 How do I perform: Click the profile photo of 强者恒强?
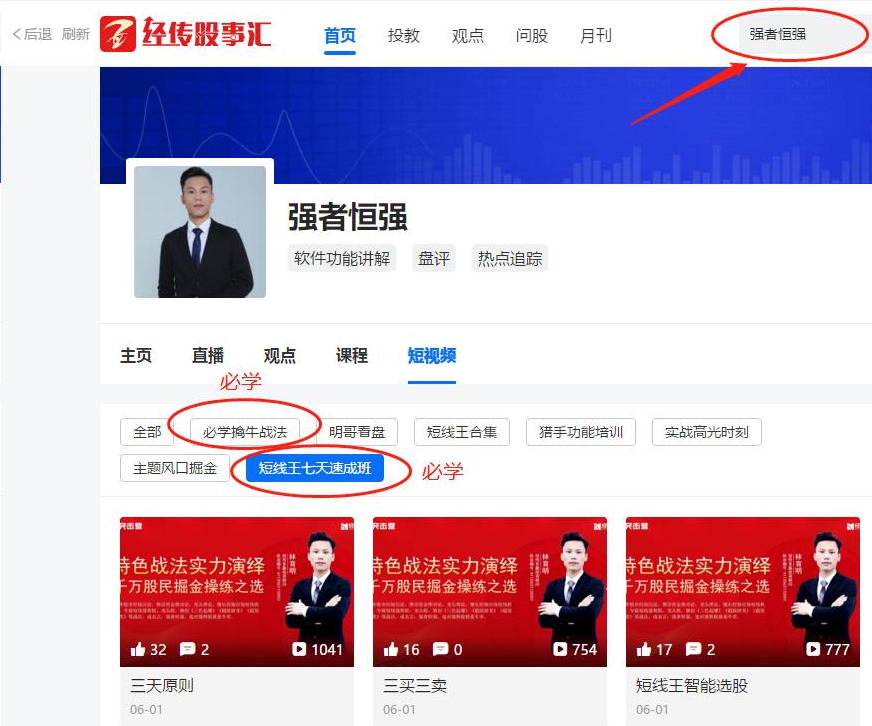[x=200, y=231]
